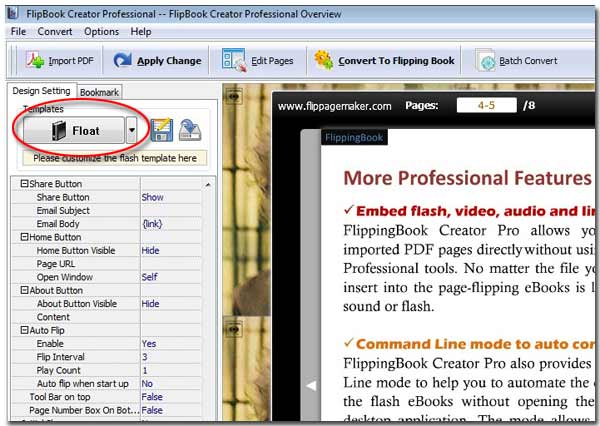The height and width of the screenshot is (426, 600).
Task: Open the Help menu
Action: [141, 31]
